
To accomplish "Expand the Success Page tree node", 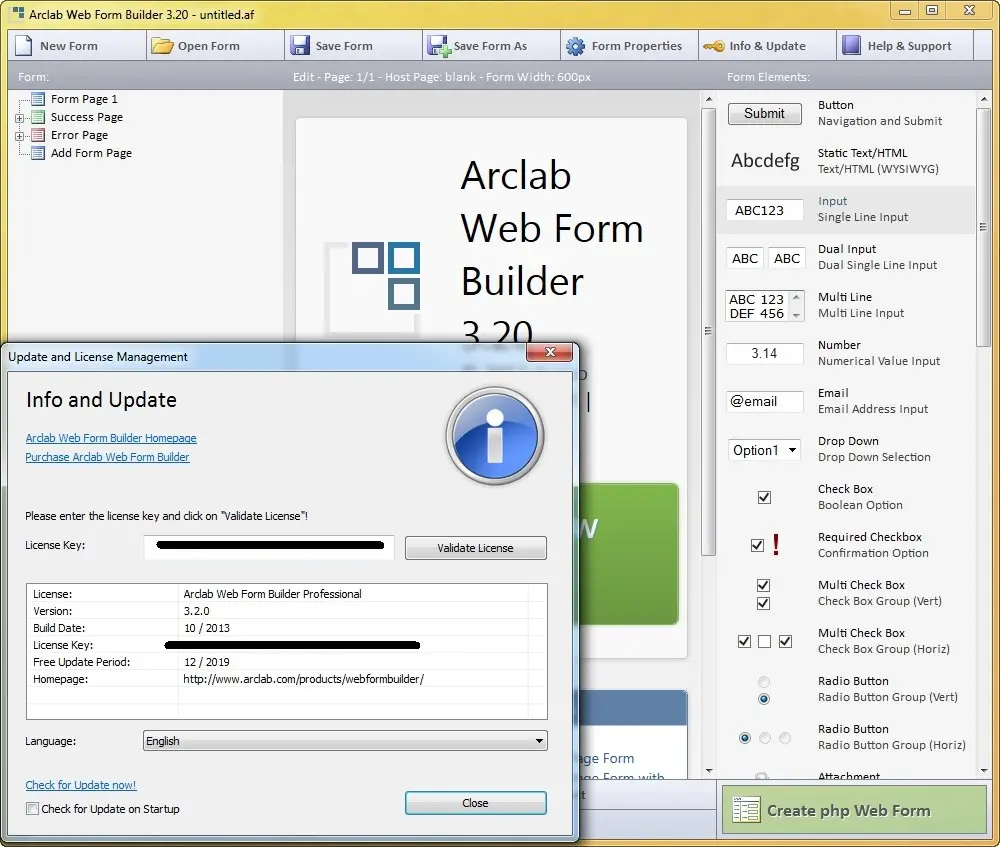I will 19,118.
